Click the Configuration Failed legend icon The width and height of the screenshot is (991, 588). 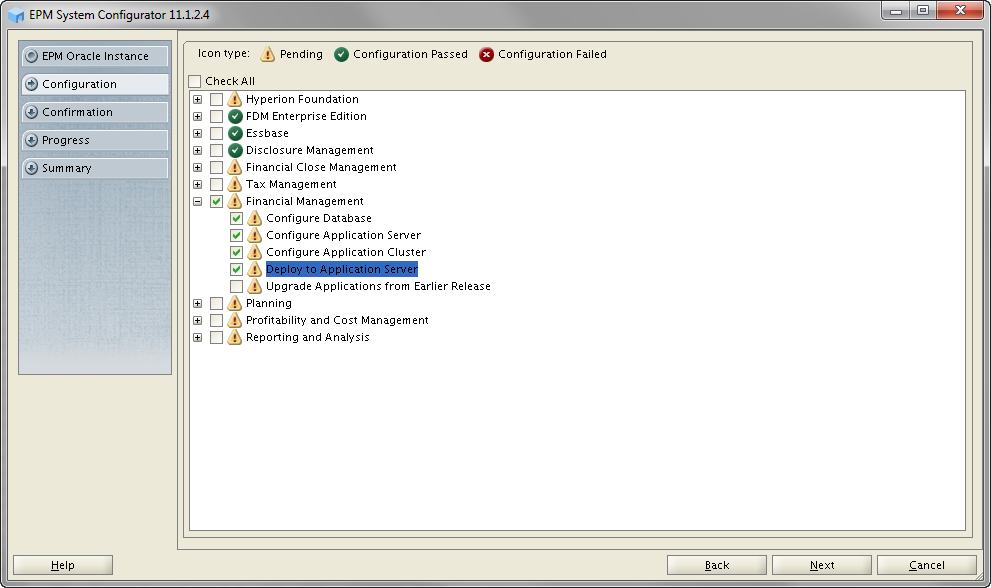coord(486,55)
